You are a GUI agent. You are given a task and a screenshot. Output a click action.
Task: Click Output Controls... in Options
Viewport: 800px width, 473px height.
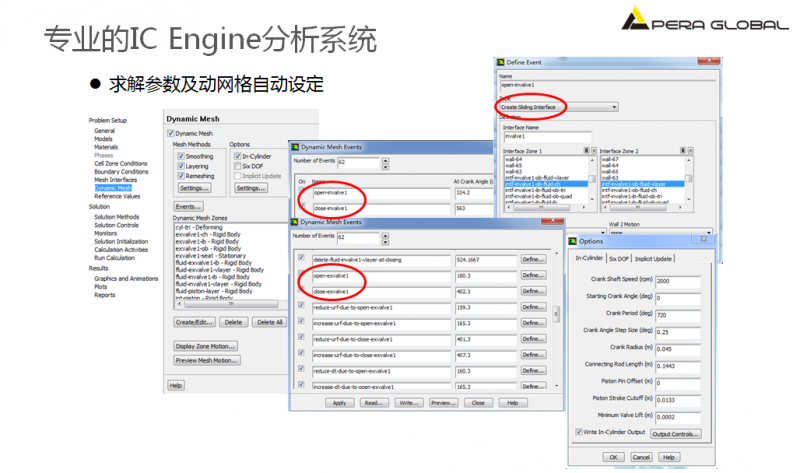coord(676,434)
